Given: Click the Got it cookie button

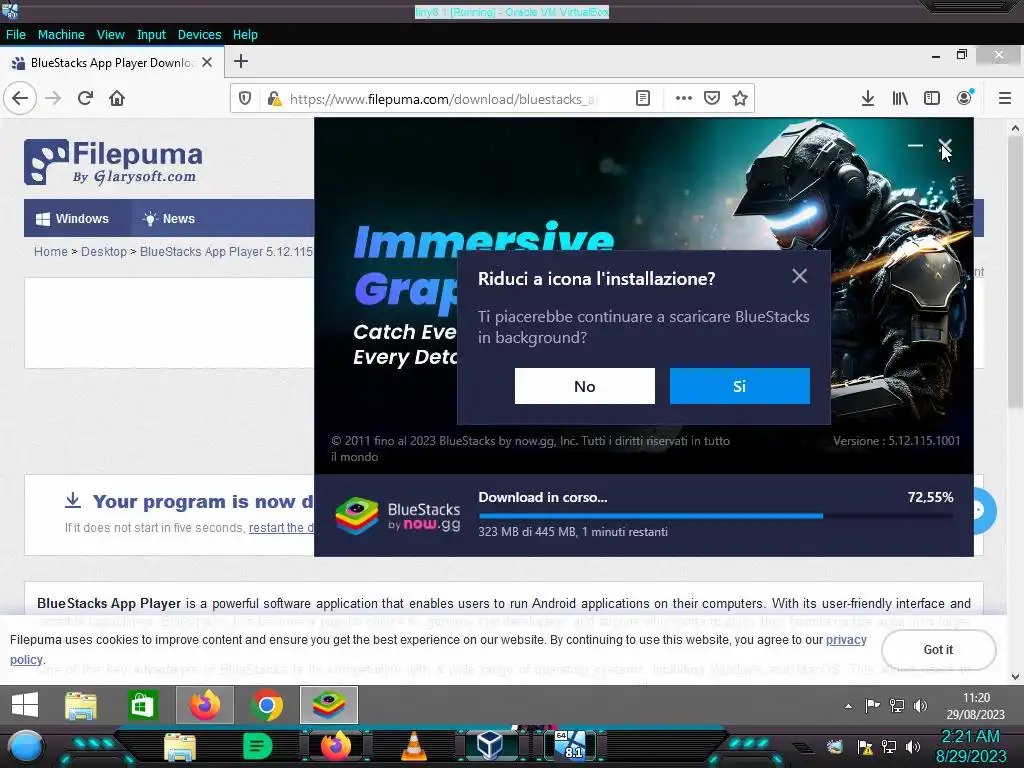Looking at the screenshot, I should pyautogui.click(x=938, y=650).
